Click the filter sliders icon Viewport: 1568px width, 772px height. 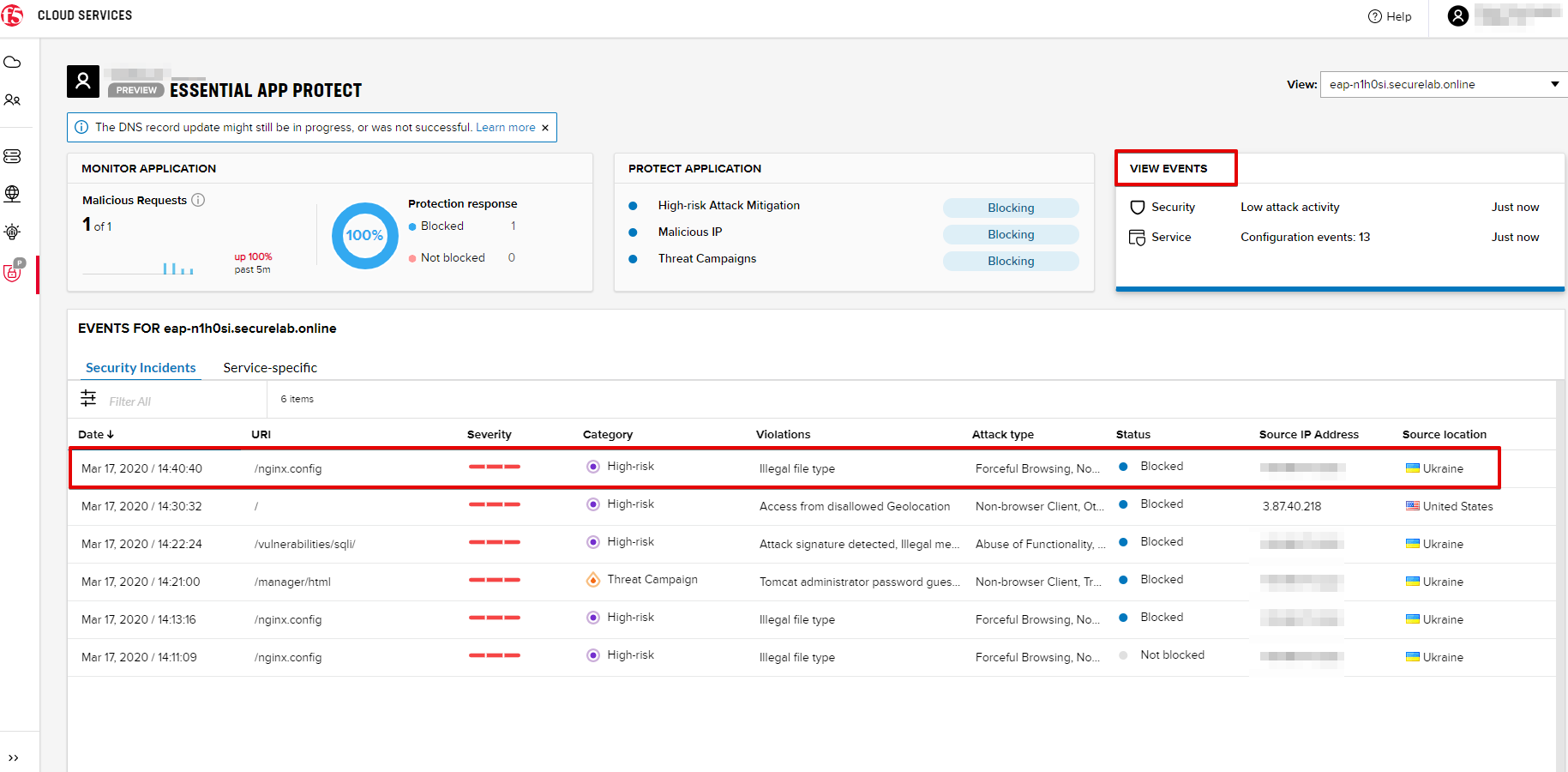pyautogui.click(x=88, y=398)
